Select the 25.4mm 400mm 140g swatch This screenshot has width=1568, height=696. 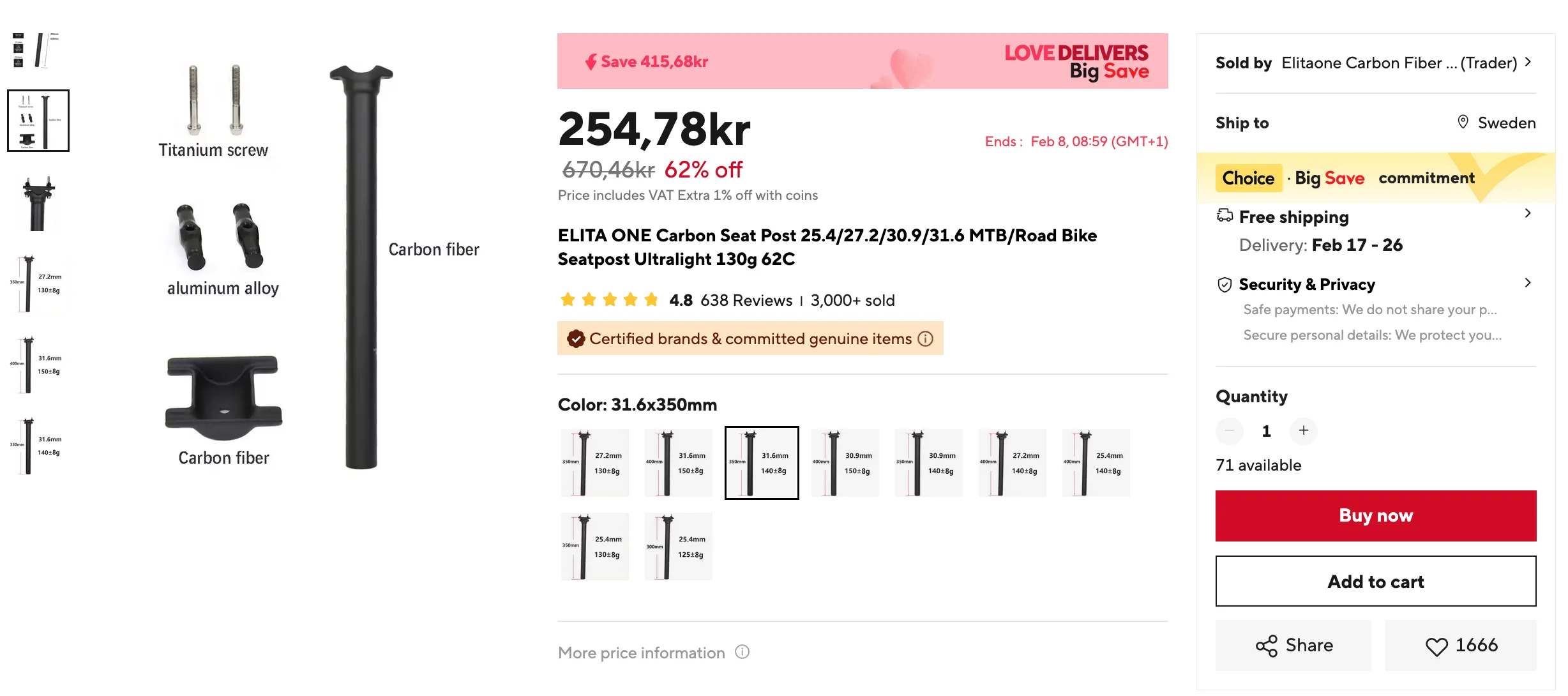pos(1096,463)
